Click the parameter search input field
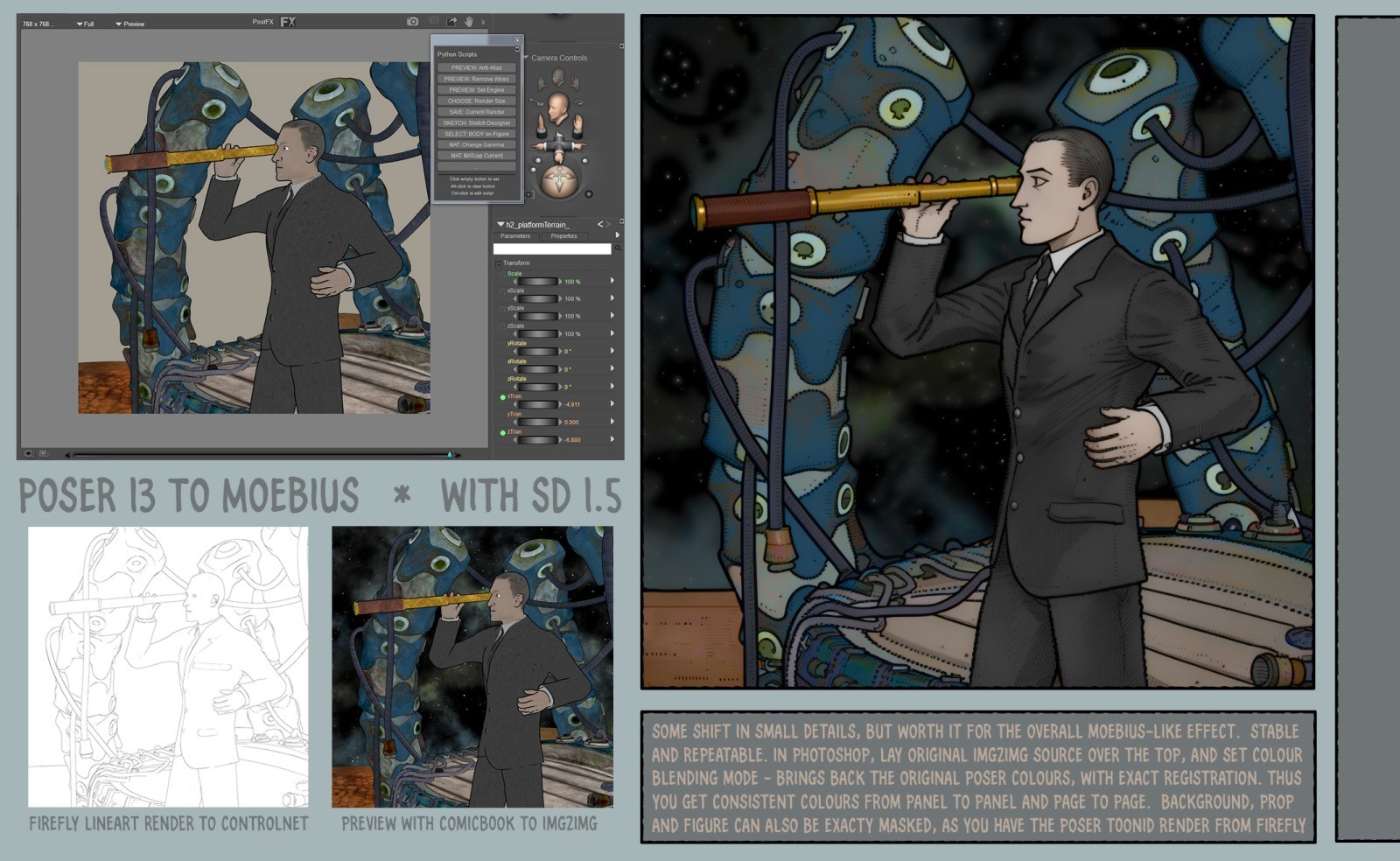Image resolution: width=1400 pixels, height=861 pixels. (x=552, y=248)
